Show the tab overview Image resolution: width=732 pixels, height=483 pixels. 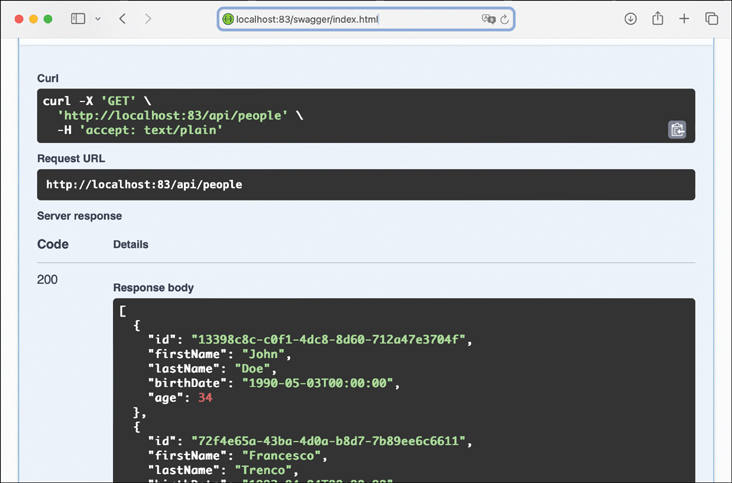tap(711, 19)
